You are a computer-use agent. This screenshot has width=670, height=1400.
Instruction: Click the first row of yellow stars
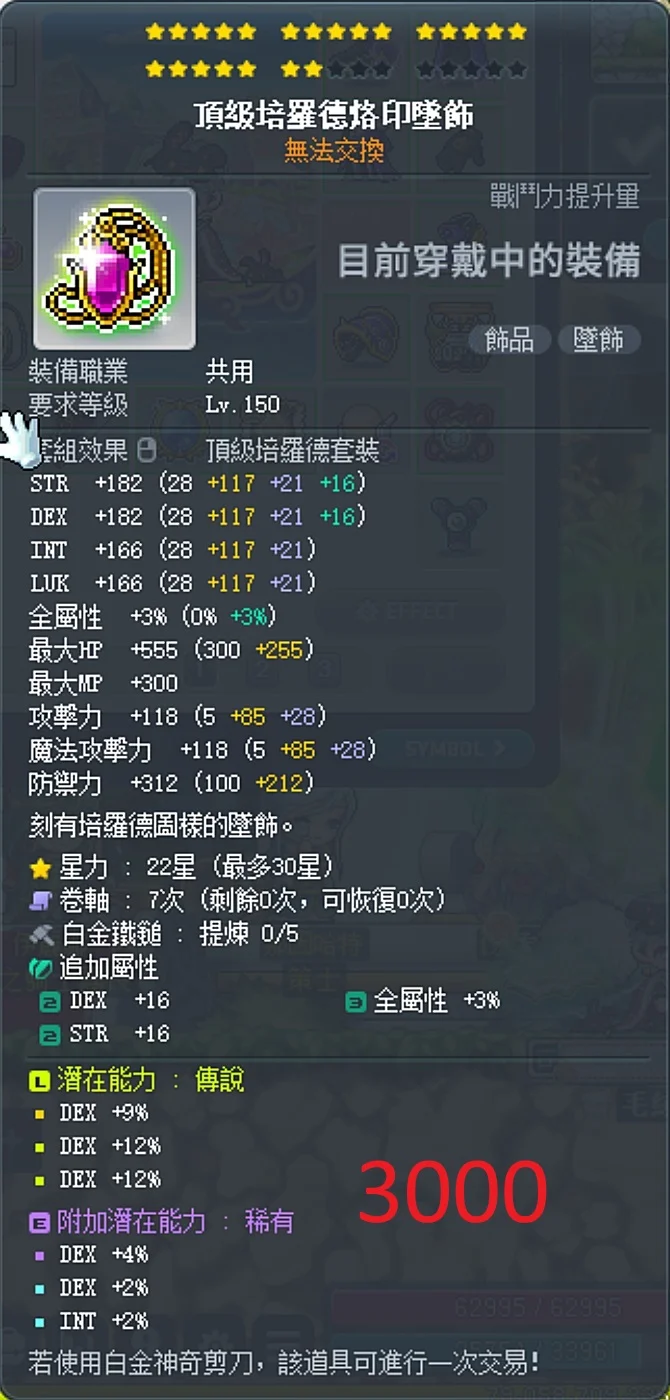pyautogui.click(x=336, y=32)
